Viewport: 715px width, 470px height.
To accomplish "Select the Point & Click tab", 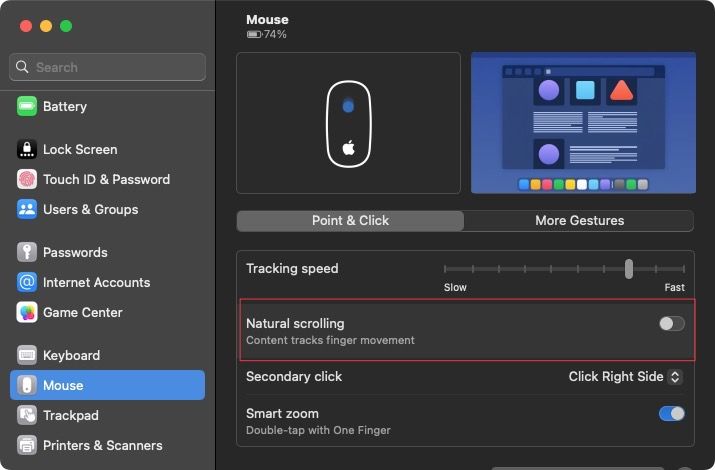I will pos(350,221).
